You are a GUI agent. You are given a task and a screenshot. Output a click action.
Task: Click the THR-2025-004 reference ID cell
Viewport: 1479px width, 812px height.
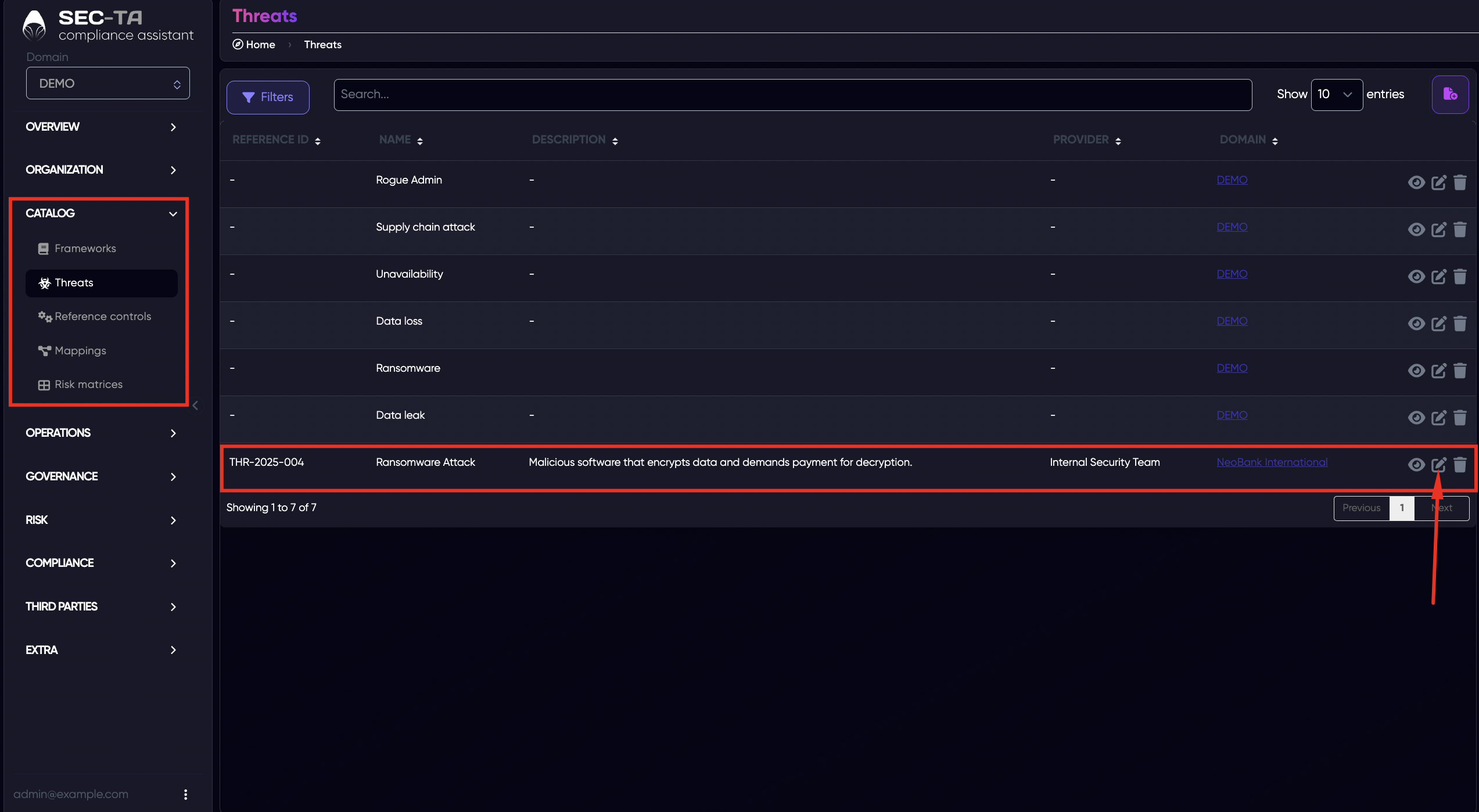tap(266, 462)
